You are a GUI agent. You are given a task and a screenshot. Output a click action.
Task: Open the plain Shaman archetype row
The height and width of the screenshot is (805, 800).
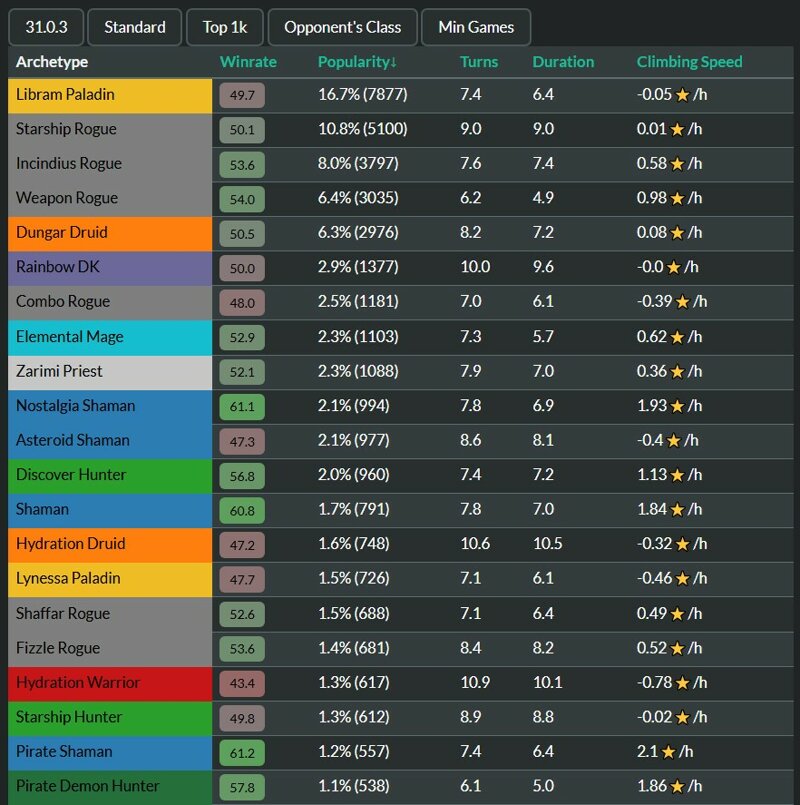(110, 510)
